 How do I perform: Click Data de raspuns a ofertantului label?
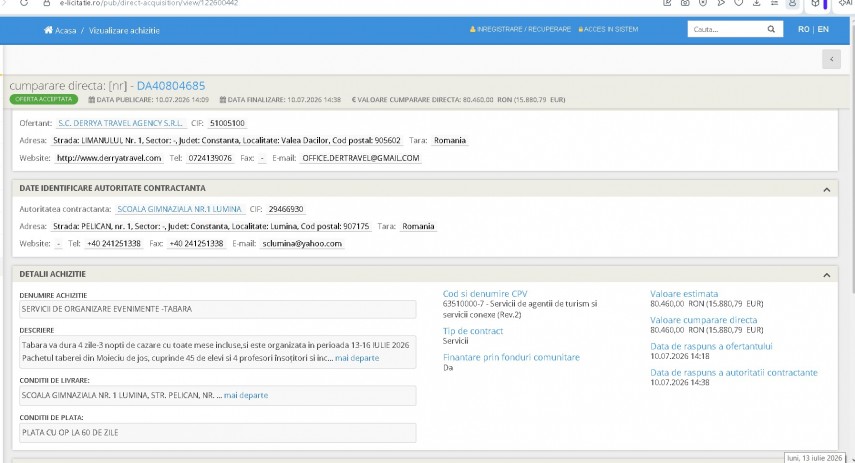tap(711, 346)
